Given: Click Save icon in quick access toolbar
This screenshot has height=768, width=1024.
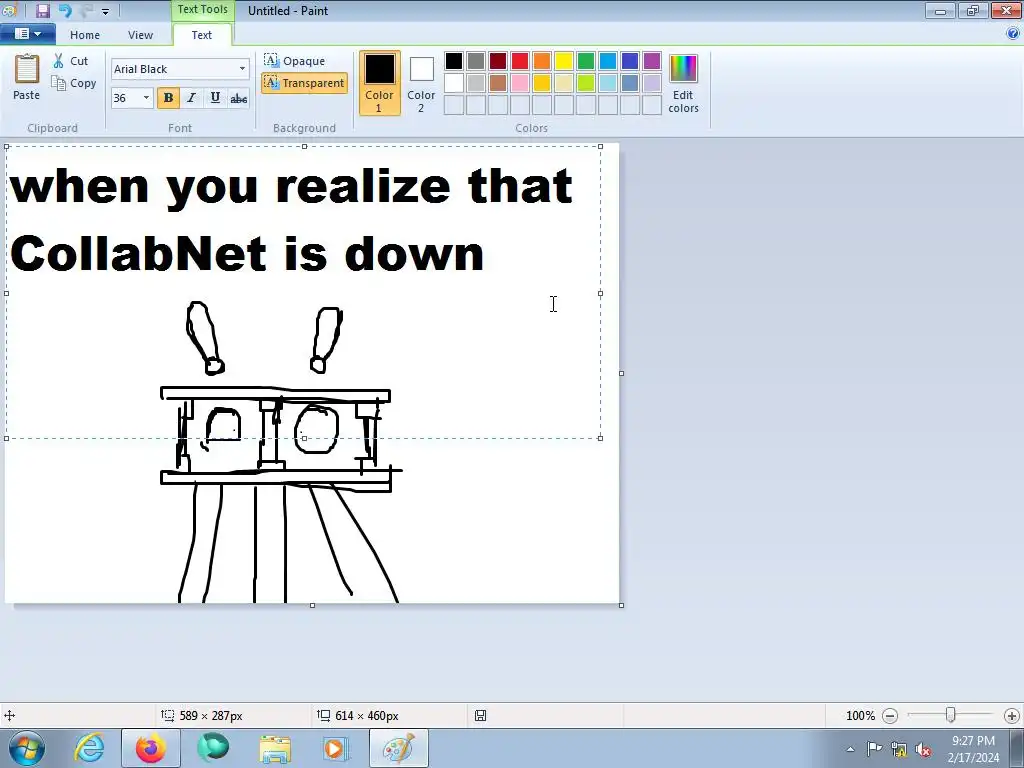Looking at the screenshot, I should (x=42, y=10).
